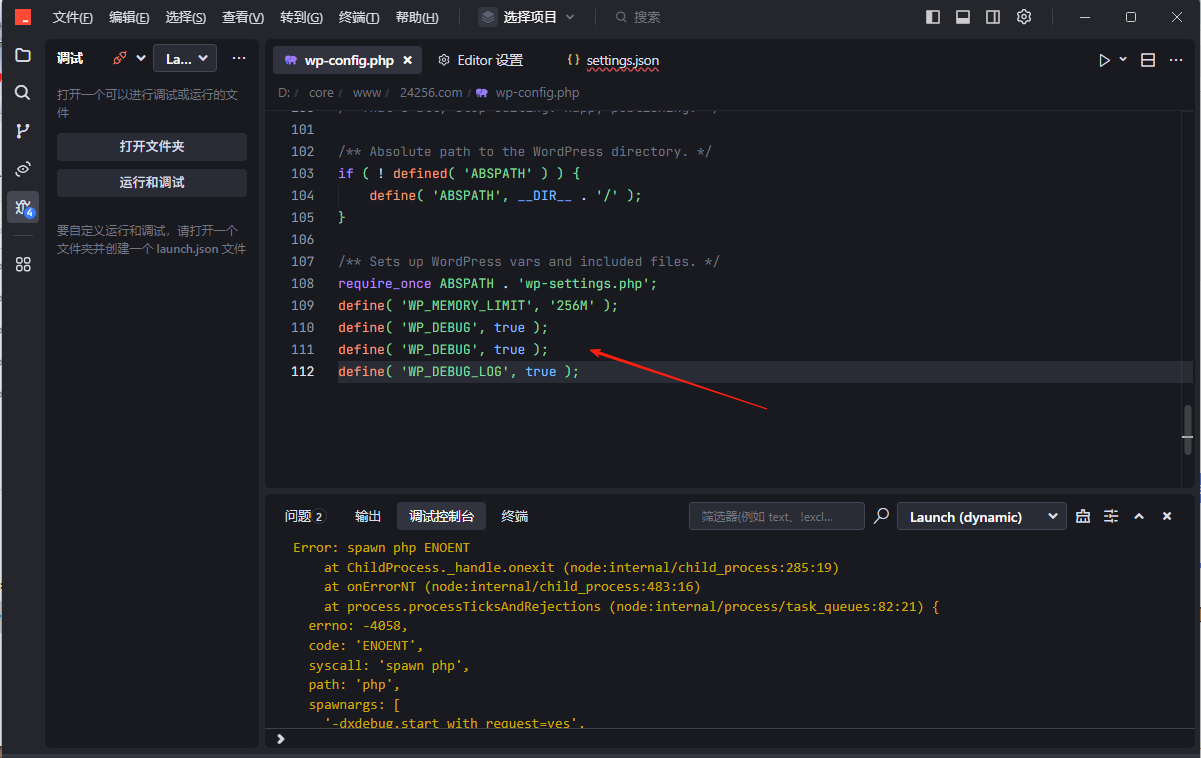
Task: Click the editor vertical scrollbar thumb
Action: pyautogui.click(x=1187, y=429)
